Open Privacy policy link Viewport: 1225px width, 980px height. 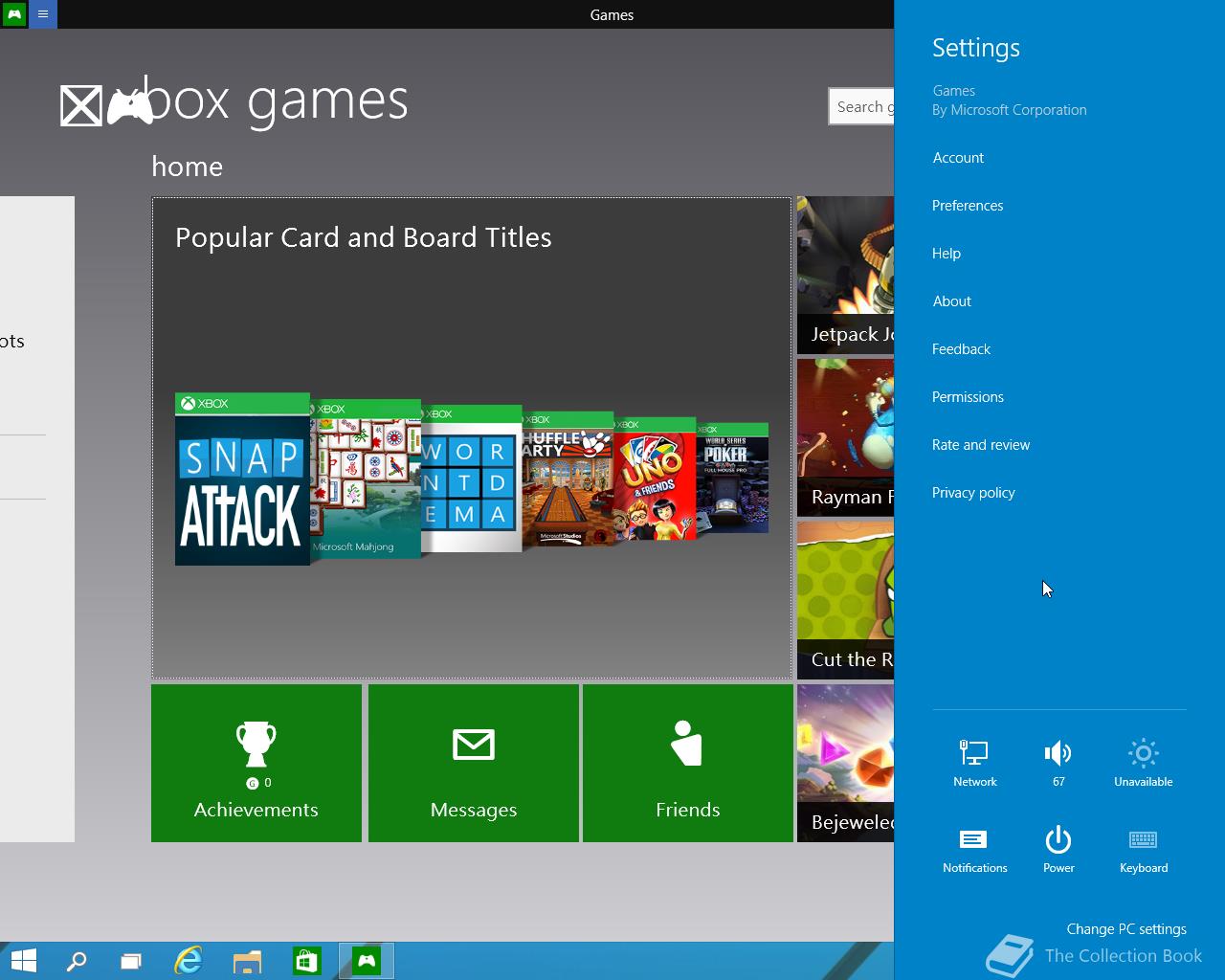973,493
